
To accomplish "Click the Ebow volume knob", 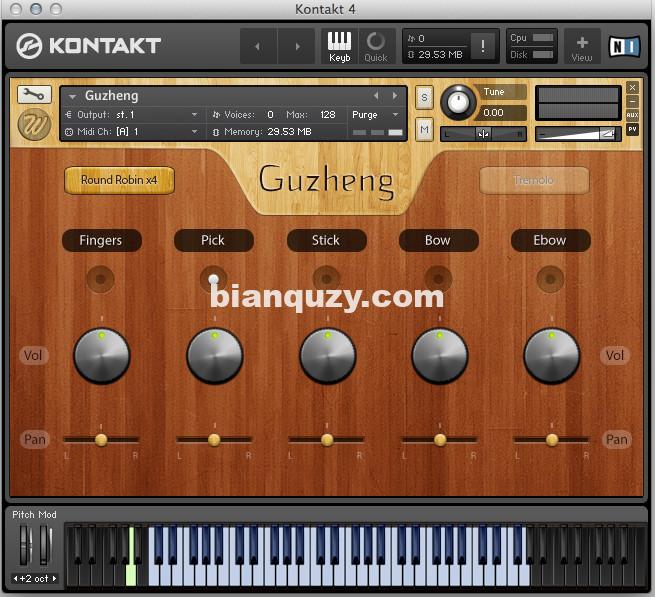I will click(552, 356).
